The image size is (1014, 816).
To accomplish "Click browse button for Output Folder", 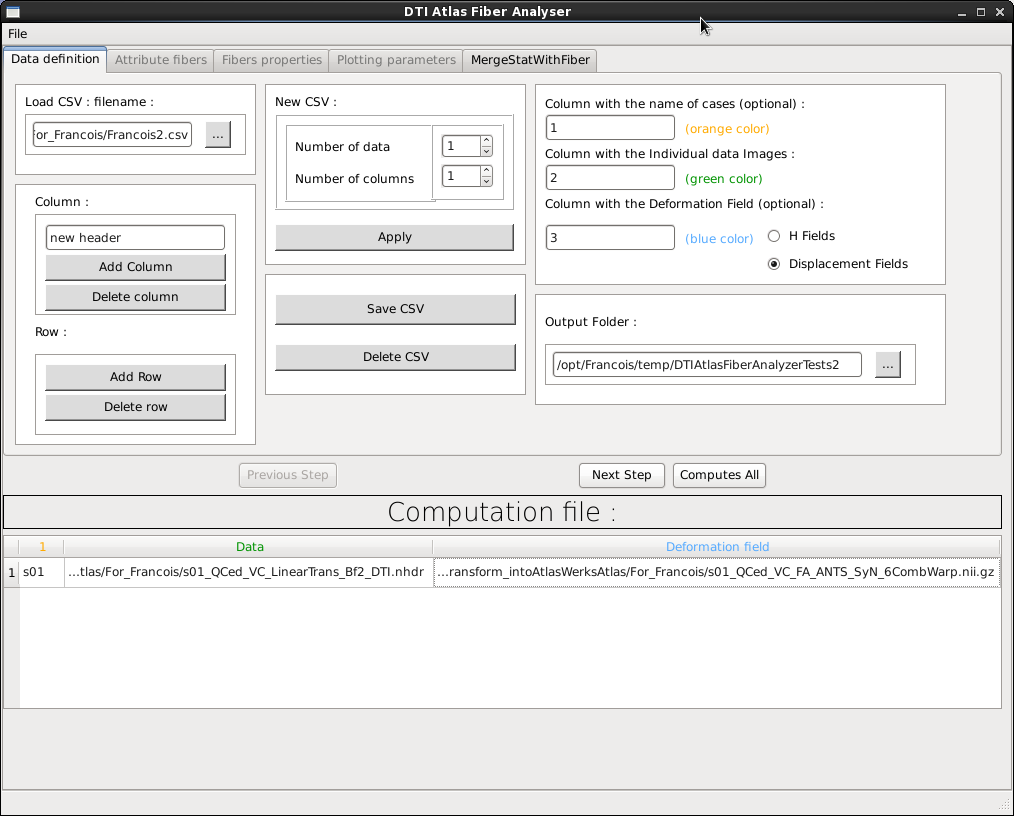I will 887,365.
